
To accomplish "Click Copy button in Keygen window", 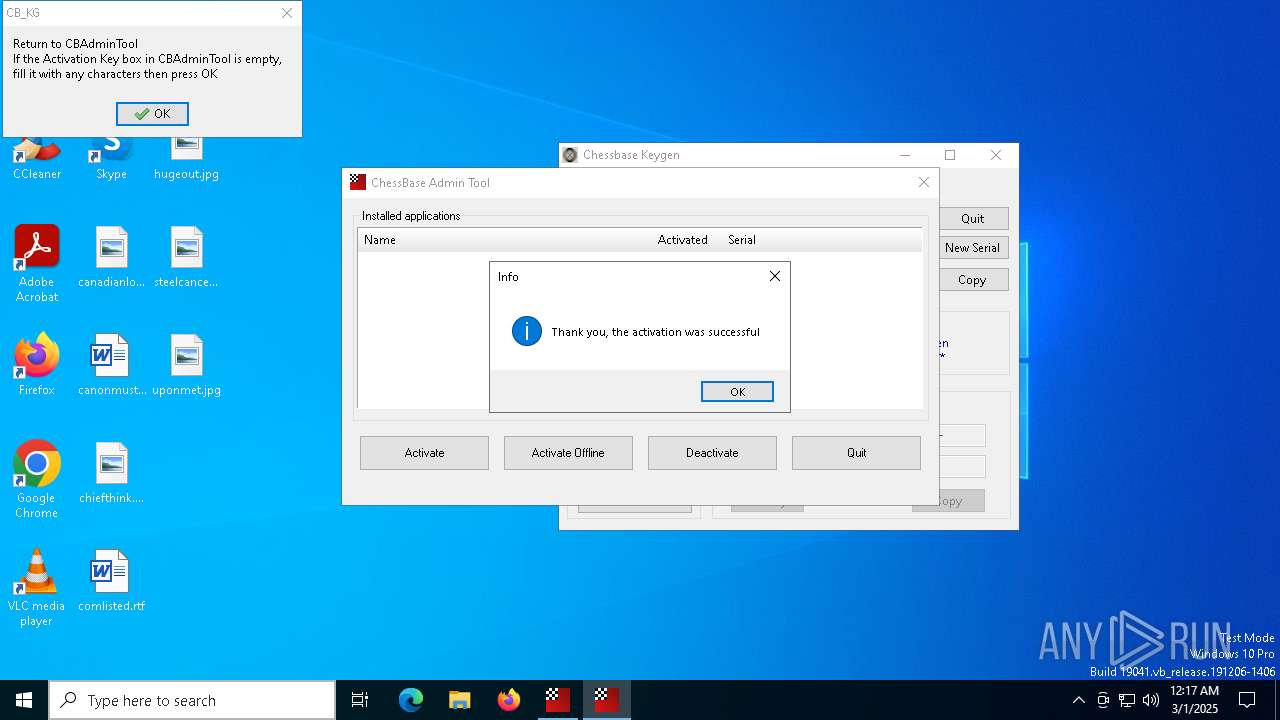I will pos(973,280).
